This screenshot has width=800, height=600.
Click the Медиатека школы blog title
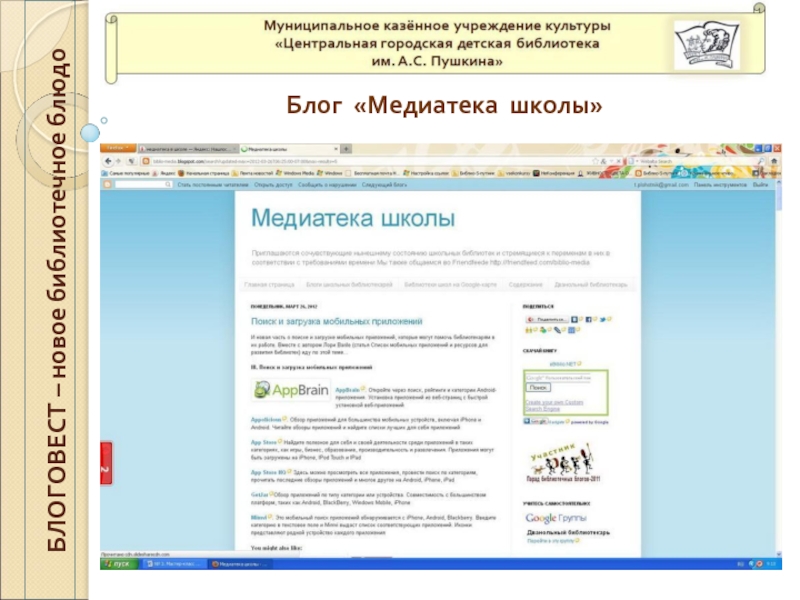click(353, 218)
